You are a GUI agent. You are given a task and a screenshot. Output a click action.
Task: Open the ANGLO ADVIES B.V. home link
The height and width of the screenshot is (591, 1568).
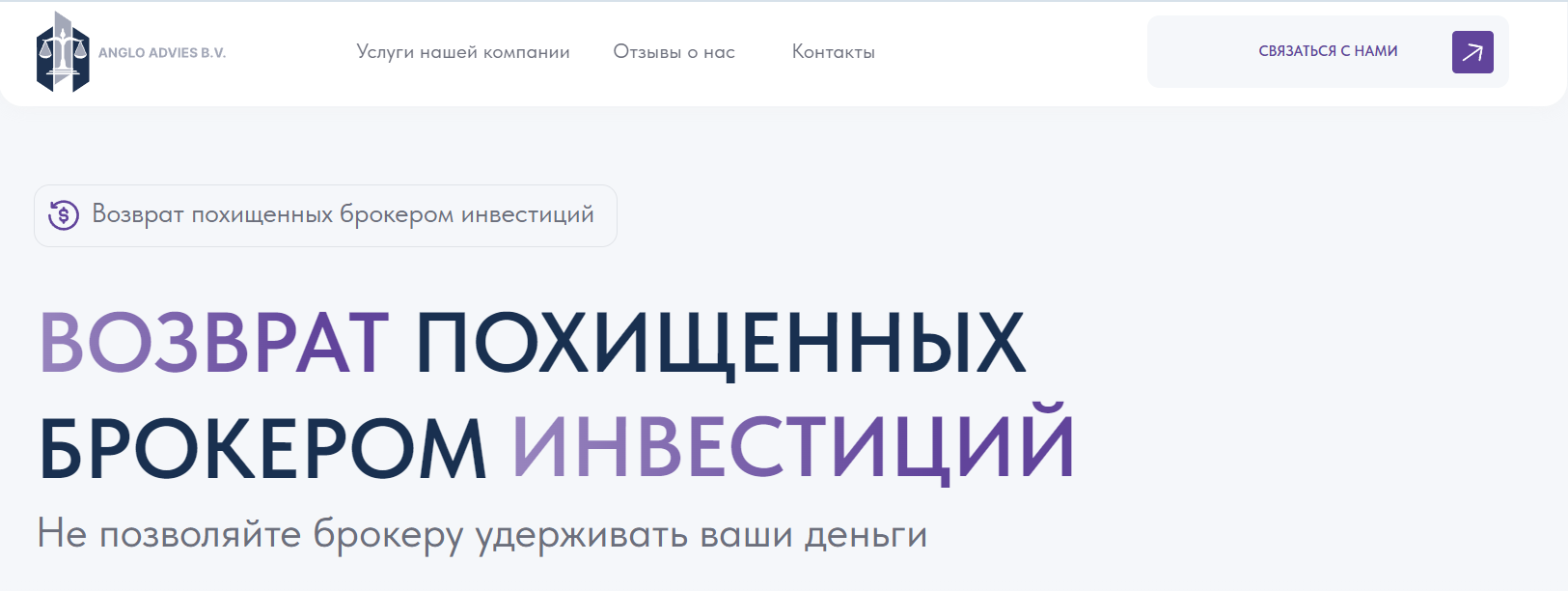[x=162, y=53]
